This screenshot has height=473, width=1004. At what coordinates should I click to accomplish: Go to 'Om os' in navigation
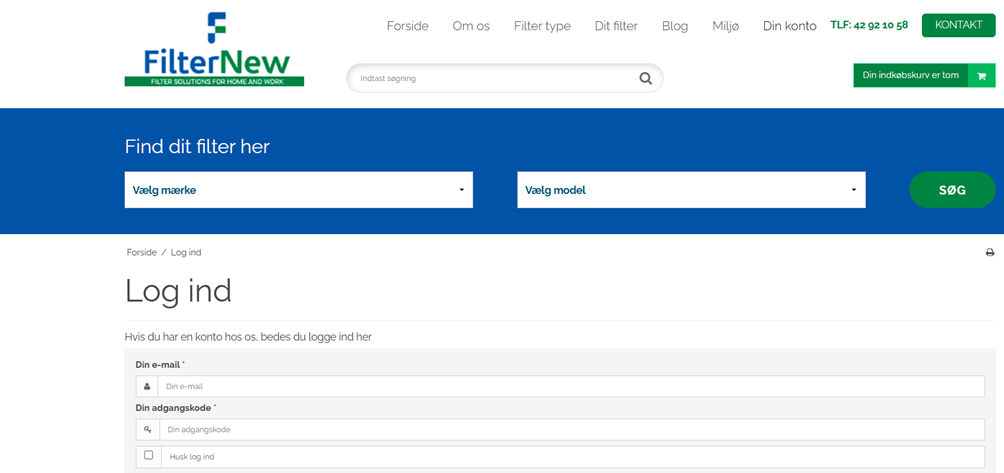coord(471,26)
